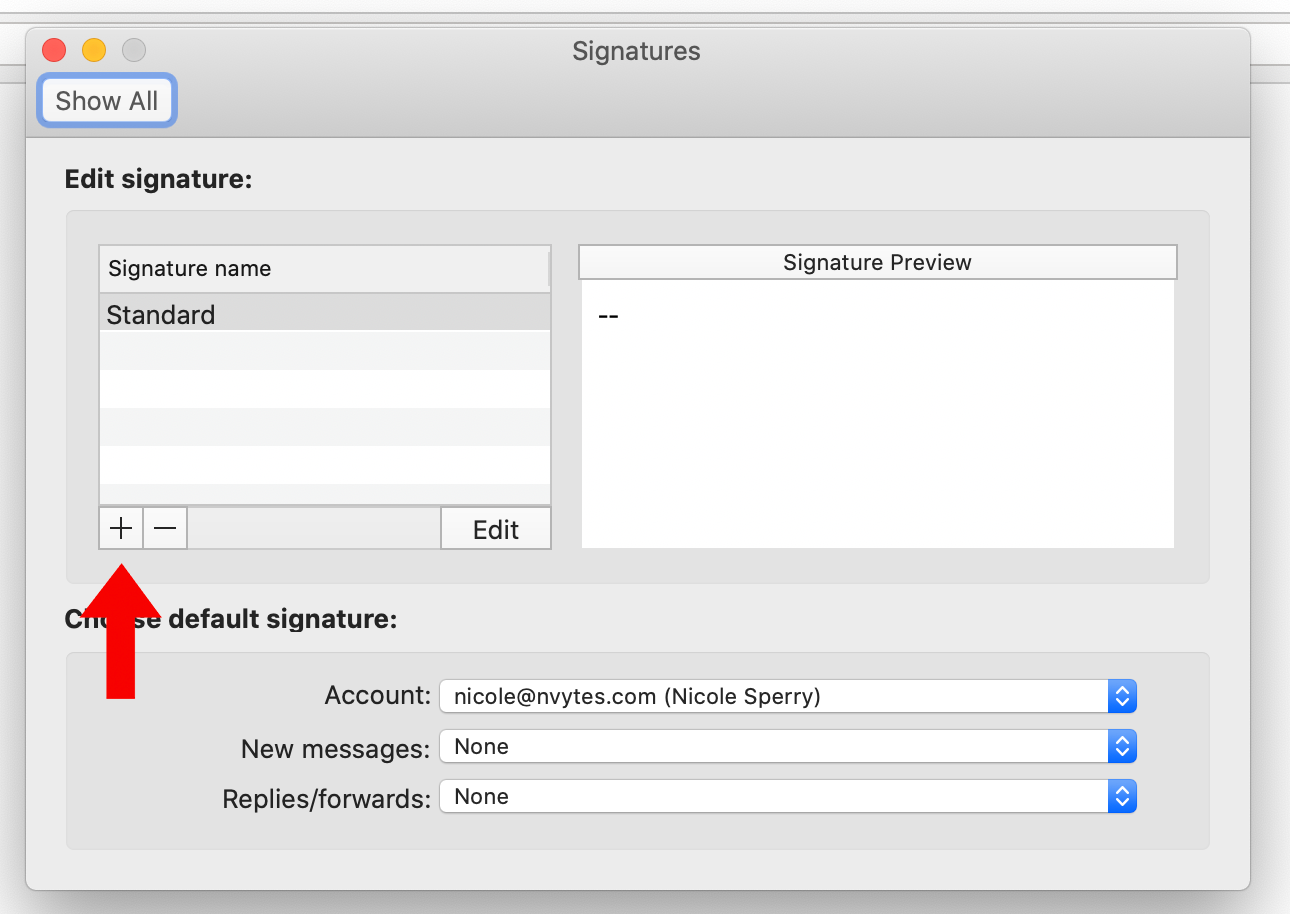
Task: Click Edit to modify the signature
Action: pyautogui.click(x=496, y=529)
